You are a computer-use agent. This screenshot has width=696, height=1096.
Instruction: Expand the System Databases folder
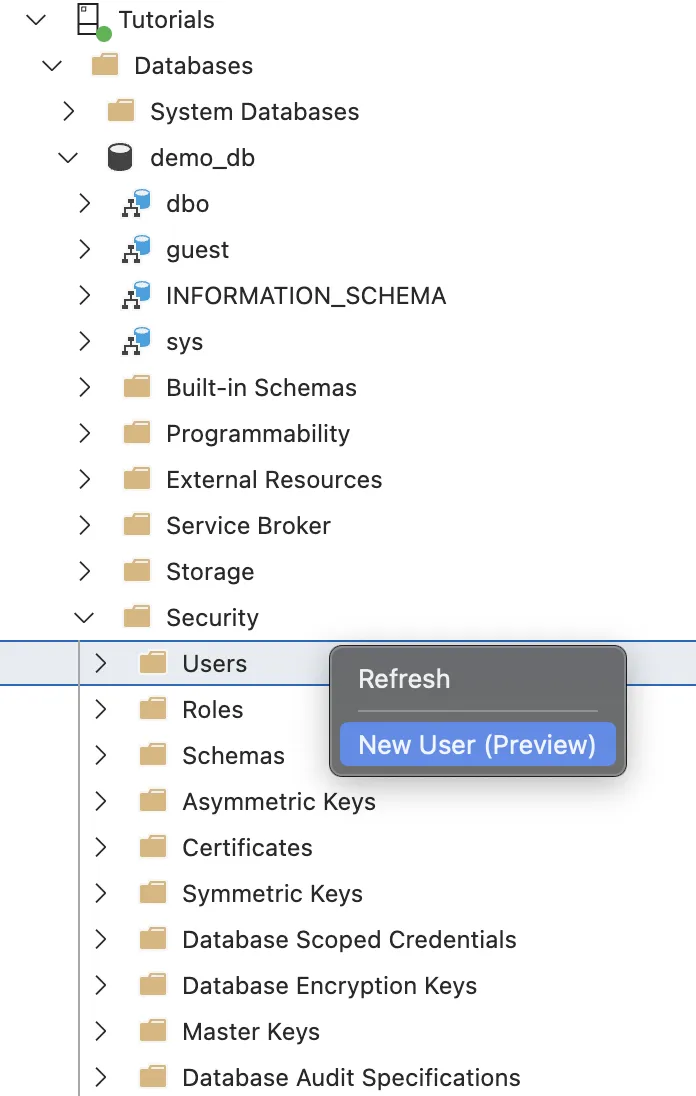coord(68,112)
